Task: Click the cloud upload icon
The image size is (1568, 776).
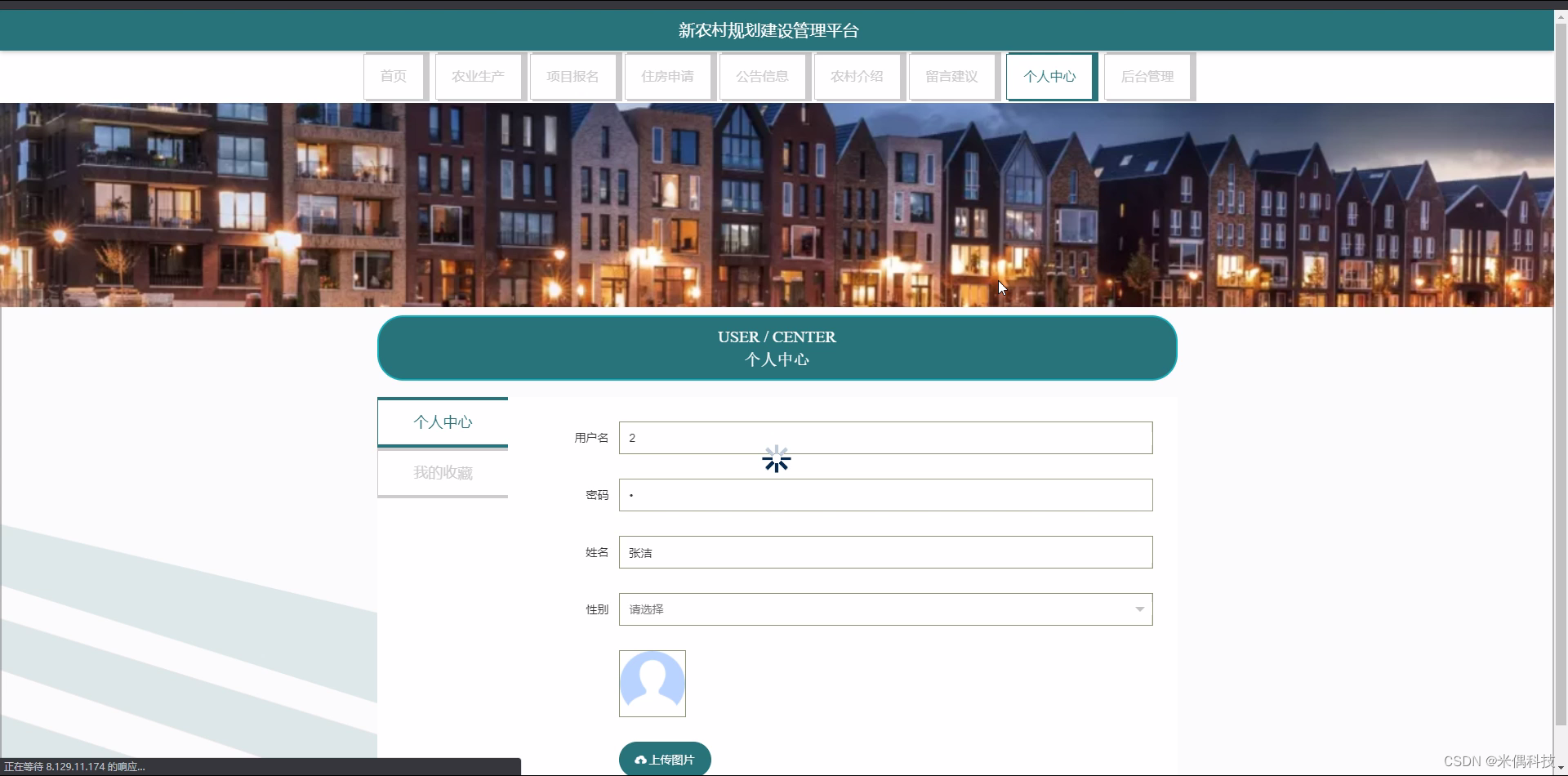Action: 640,760
